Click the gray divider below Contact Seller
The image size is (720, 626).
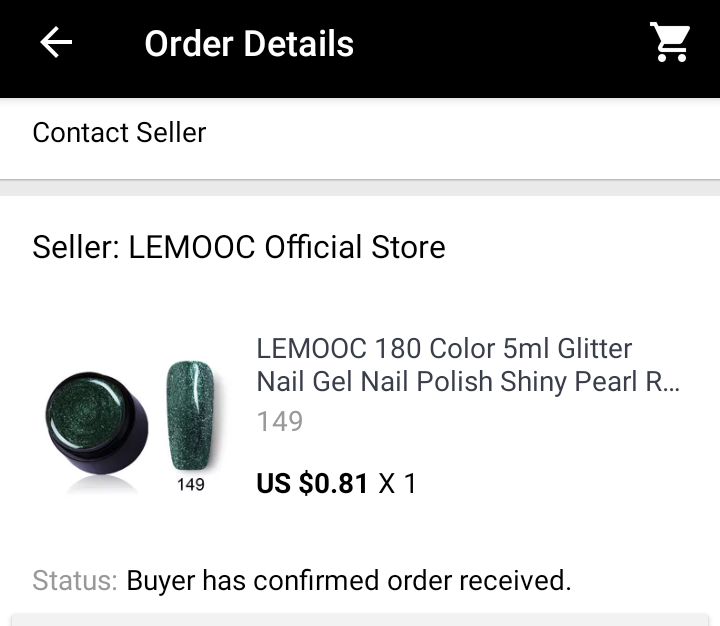[360, 187]
